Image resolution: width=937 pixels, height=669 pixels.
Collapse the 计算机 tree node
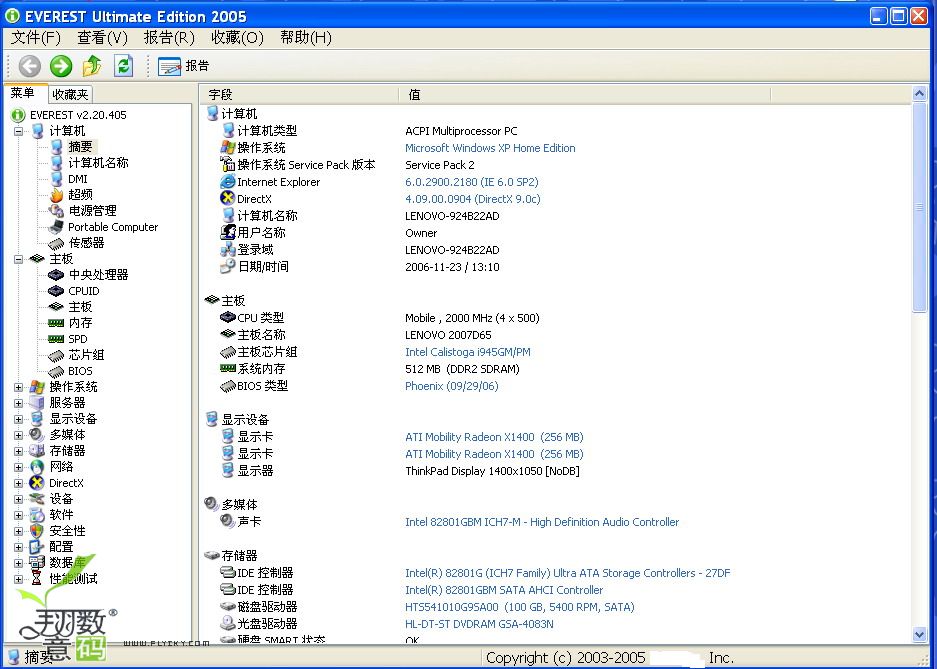pyautogui.click(x=19, y=131)
